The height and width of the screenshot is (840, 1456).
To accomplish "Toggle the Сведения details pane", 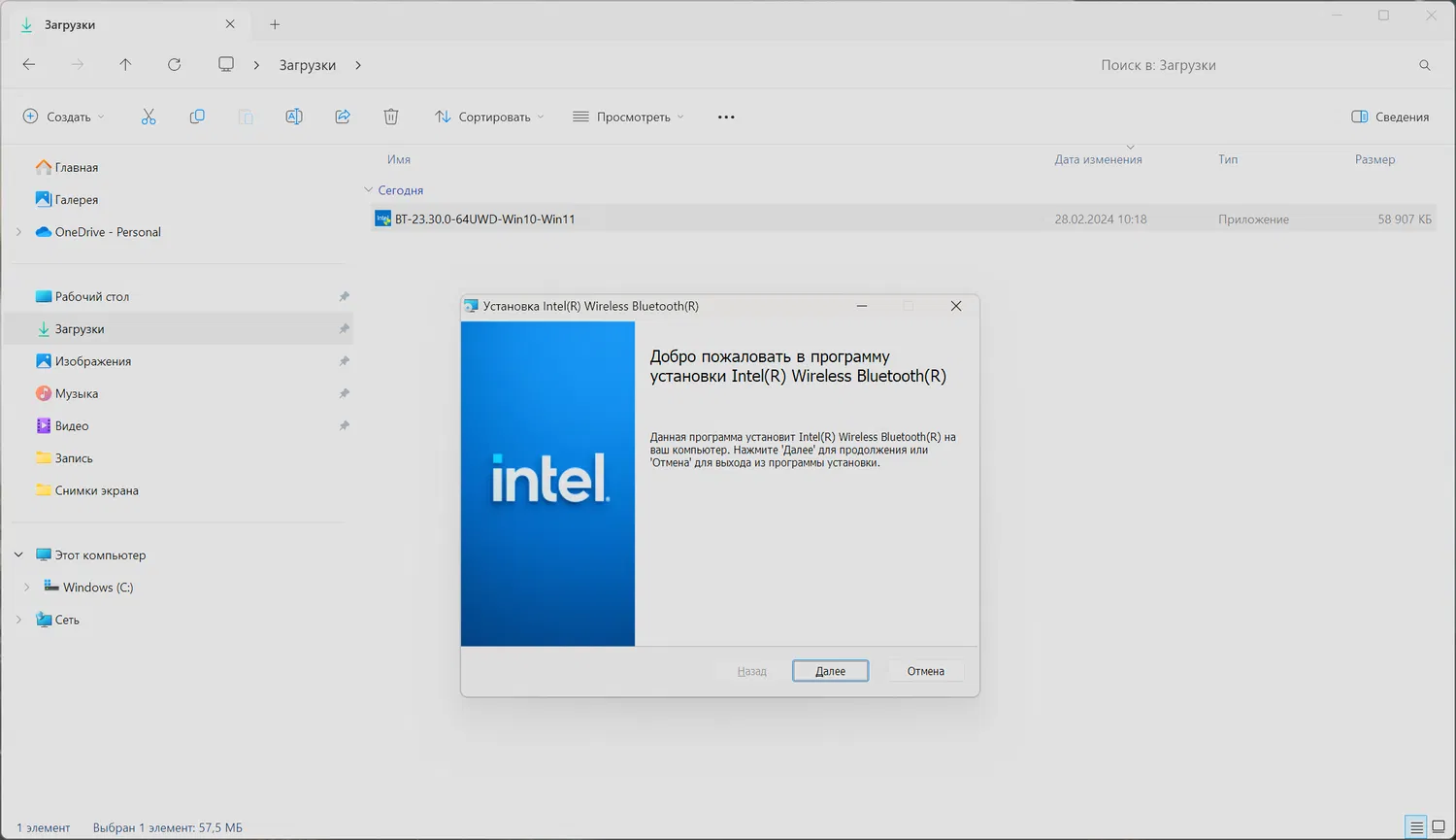I will (1390, 117).
